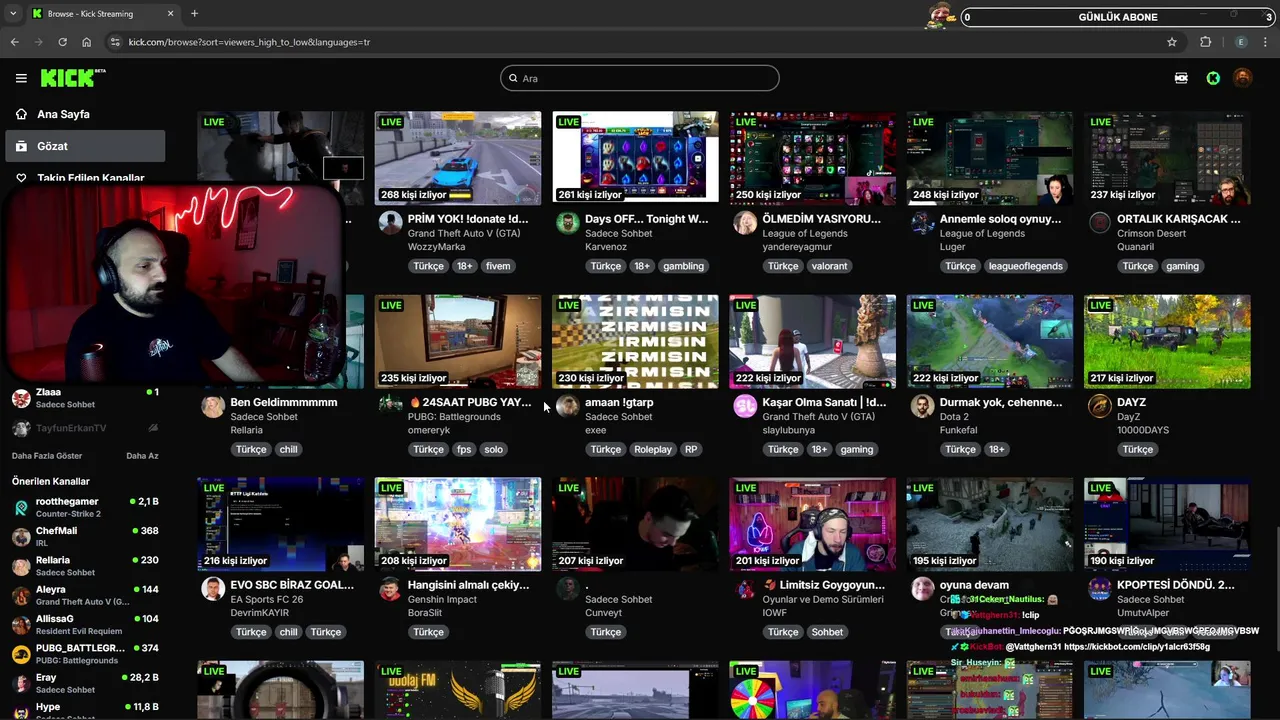The image size is (1280, 720).
Task: Select Roleplay tag on exee card
Action: pyautogui.click(x=653, y=449)
